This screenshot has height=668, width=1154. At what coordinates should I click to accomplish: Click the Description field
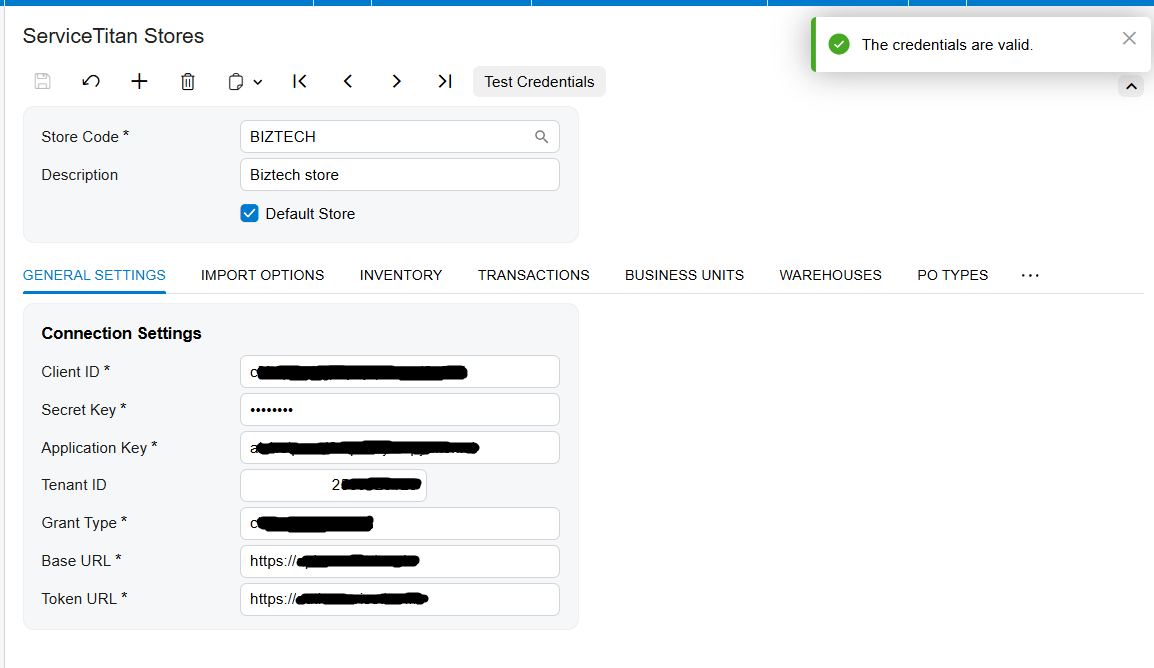click(x=400, y=175)
